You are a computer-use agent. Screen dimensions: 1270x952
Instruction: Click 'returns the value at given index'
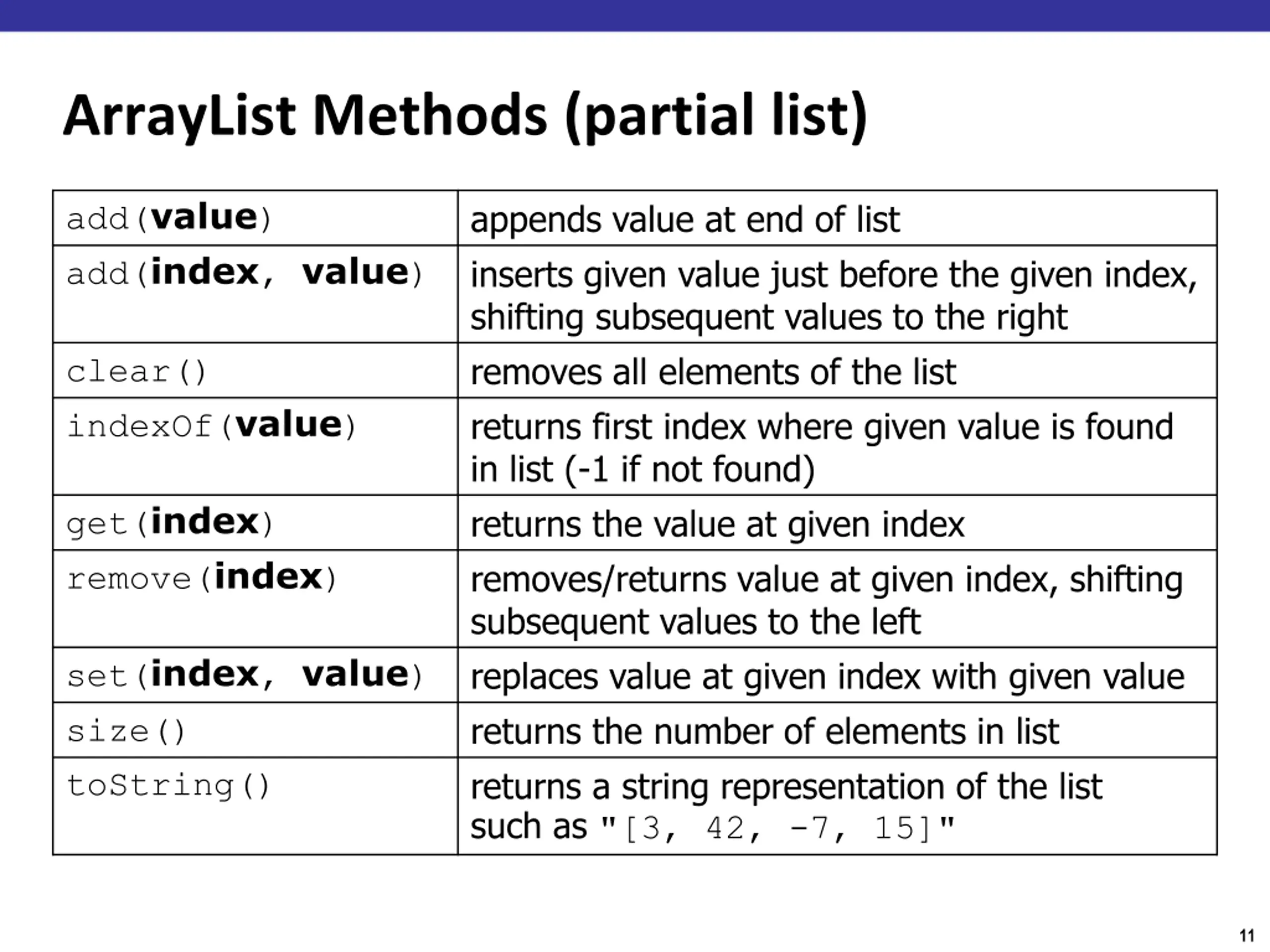717,525
